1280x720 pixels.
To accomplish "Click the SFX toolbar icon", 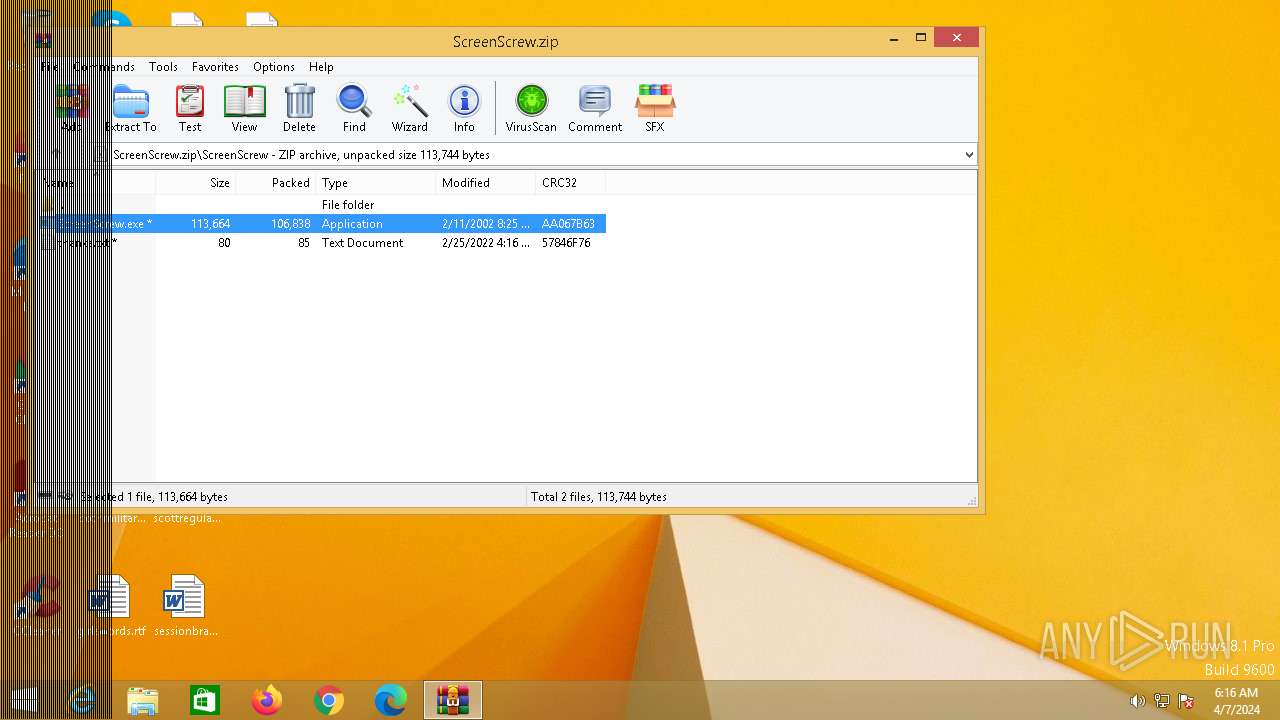I will click(655, 108).
